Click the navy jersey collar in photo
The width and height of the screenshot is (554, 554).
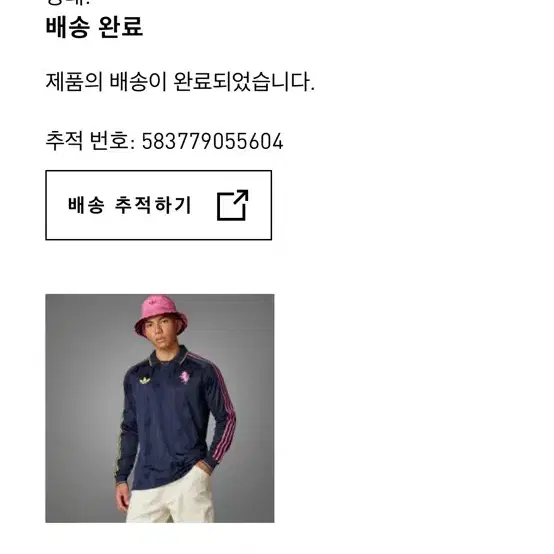click(x=169, y=355)
